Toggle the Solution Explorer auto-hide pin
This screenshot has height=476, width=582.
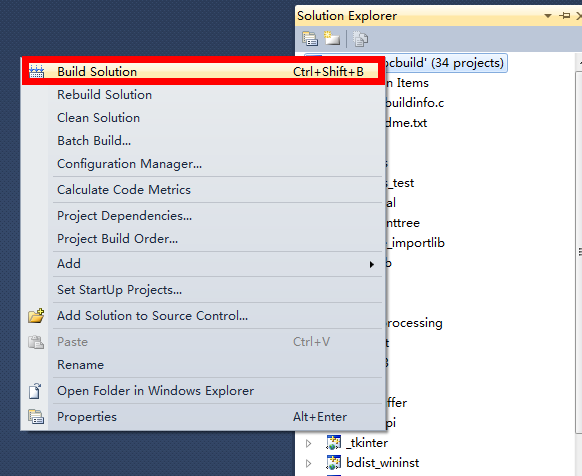(565, 16)
